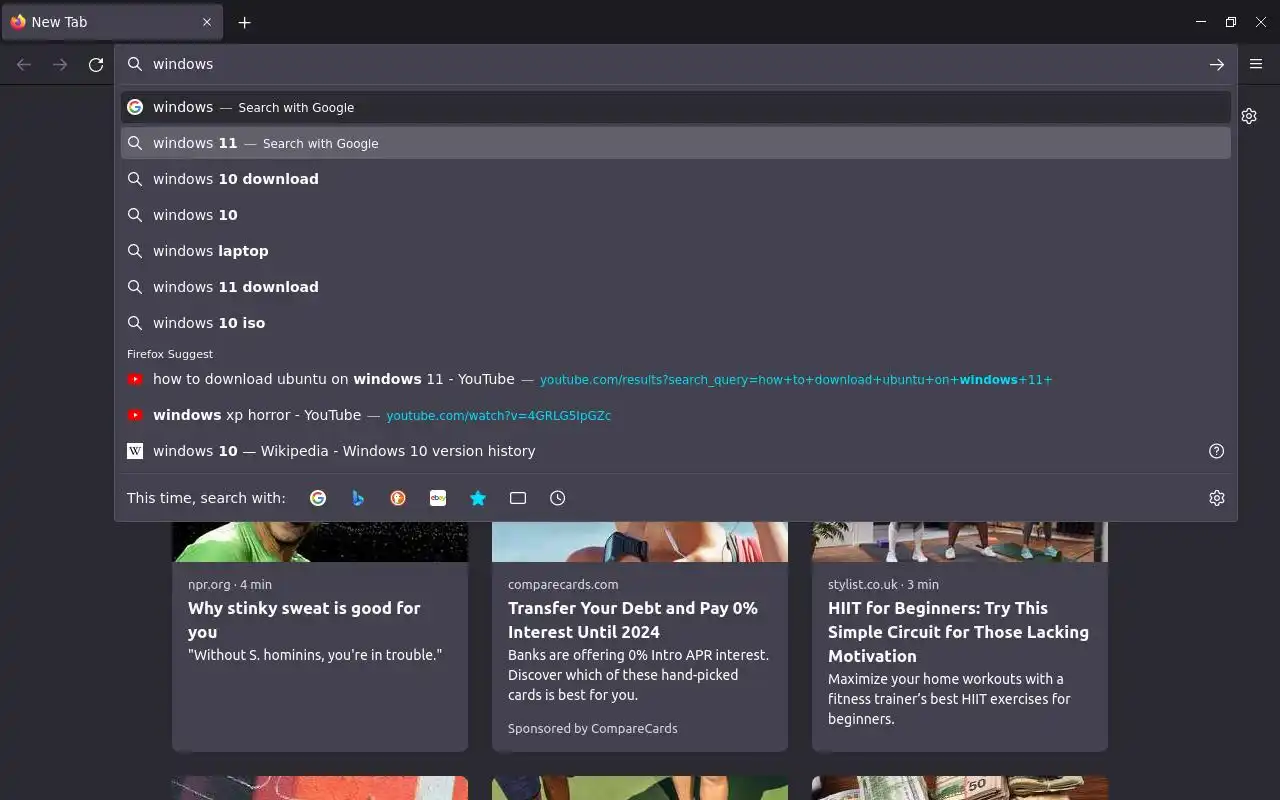Open 'how to download ubuntu on windows 11' YouTube result
This screenshot has width=1280, height=800.
676,379
